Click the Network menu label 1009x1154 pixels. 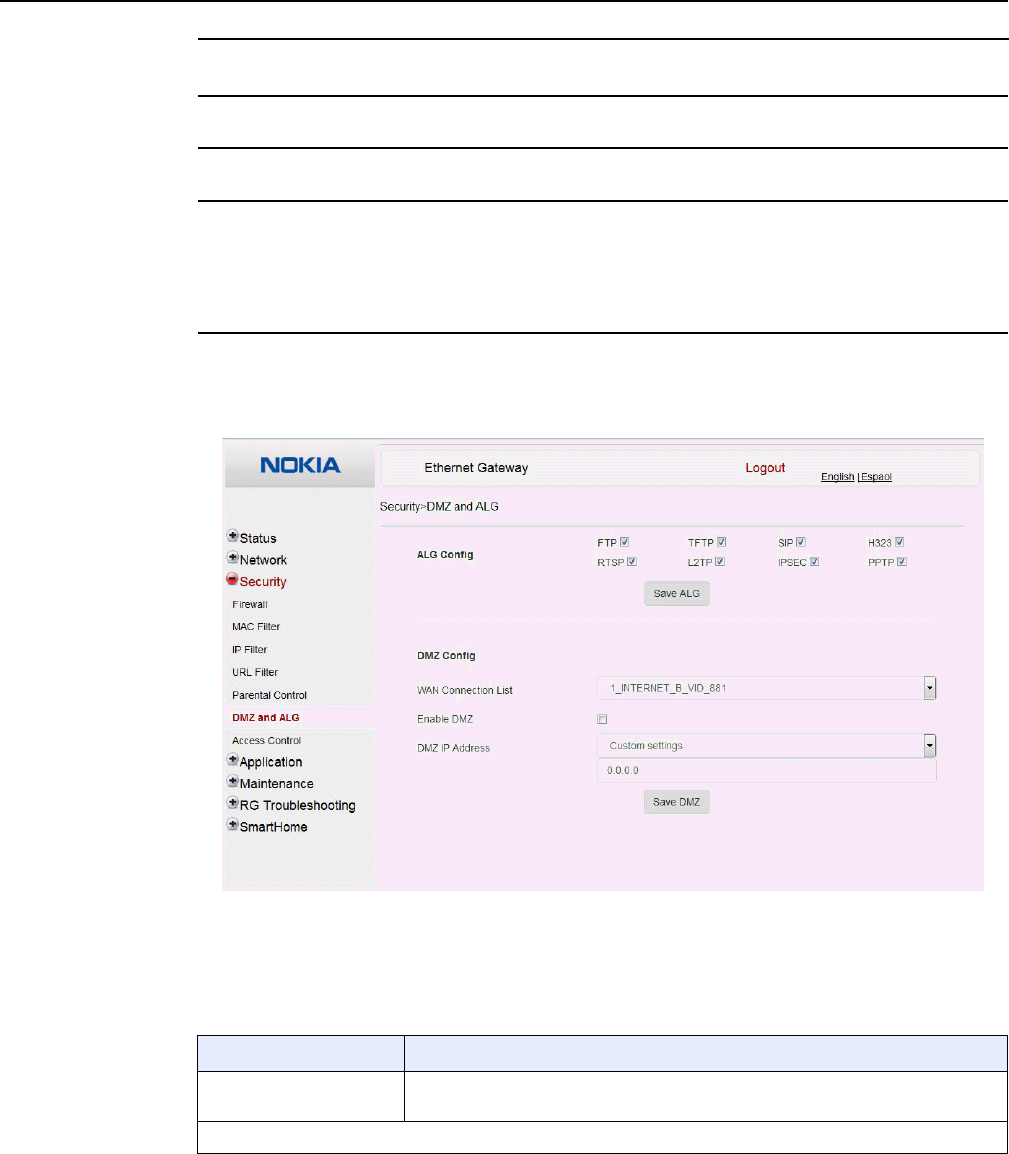[x=263, y=559]
